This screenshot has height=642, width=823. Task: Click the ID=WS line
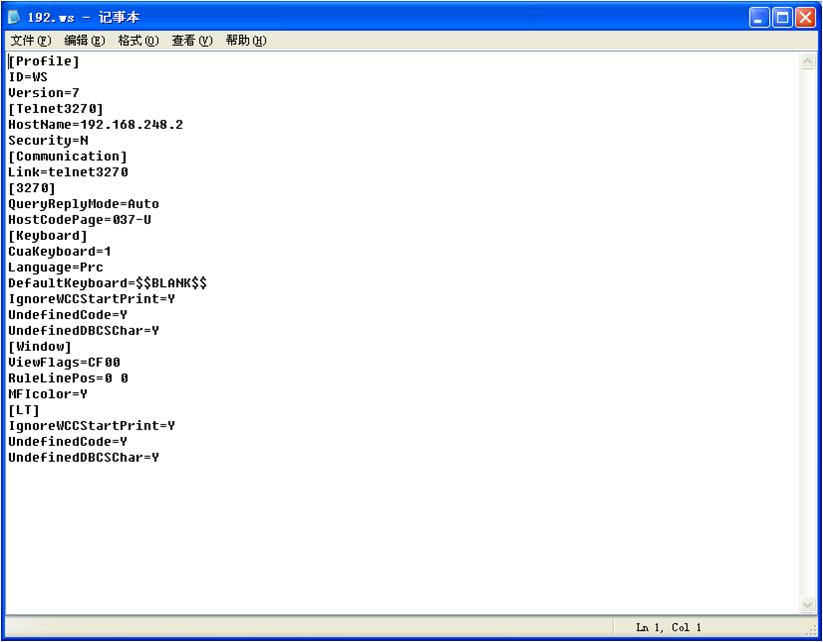(x=28, y=77)
